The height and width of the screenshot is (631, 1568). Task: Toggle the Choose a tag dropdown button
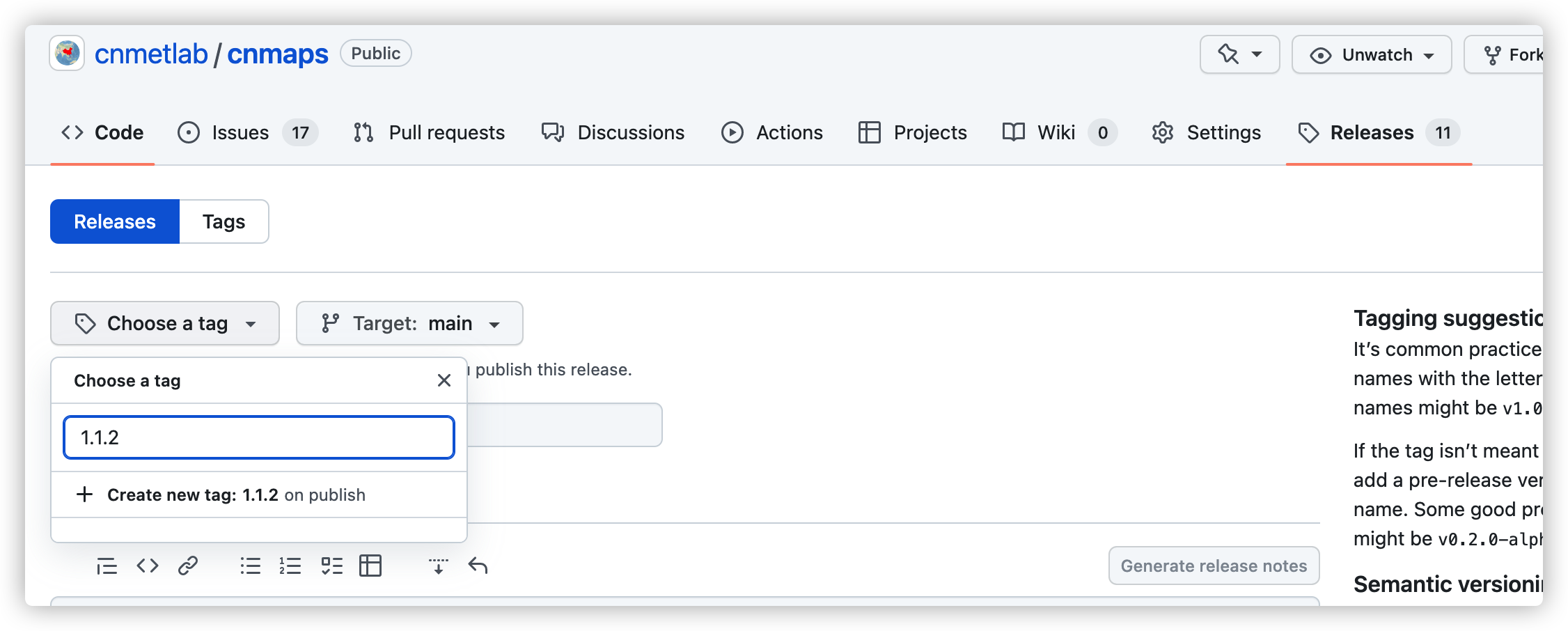click(165, 323)
